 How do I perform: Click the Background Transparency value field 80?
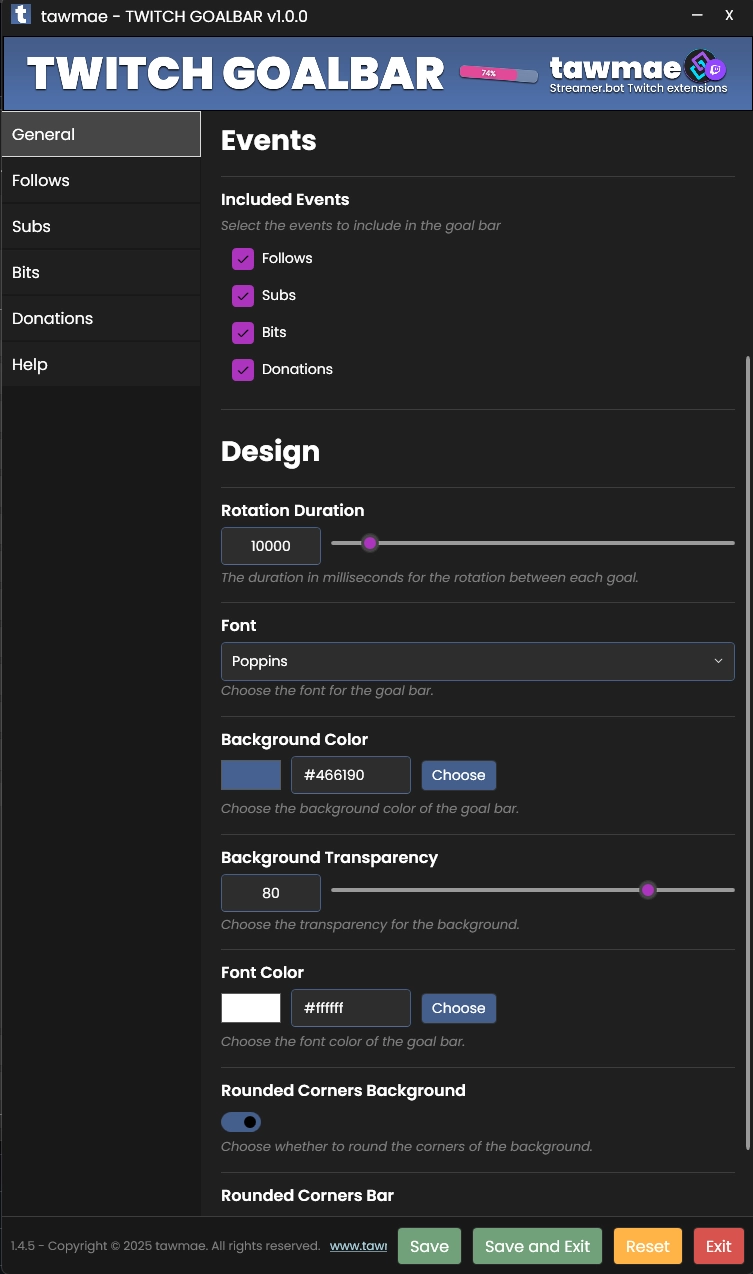point(271,893)
